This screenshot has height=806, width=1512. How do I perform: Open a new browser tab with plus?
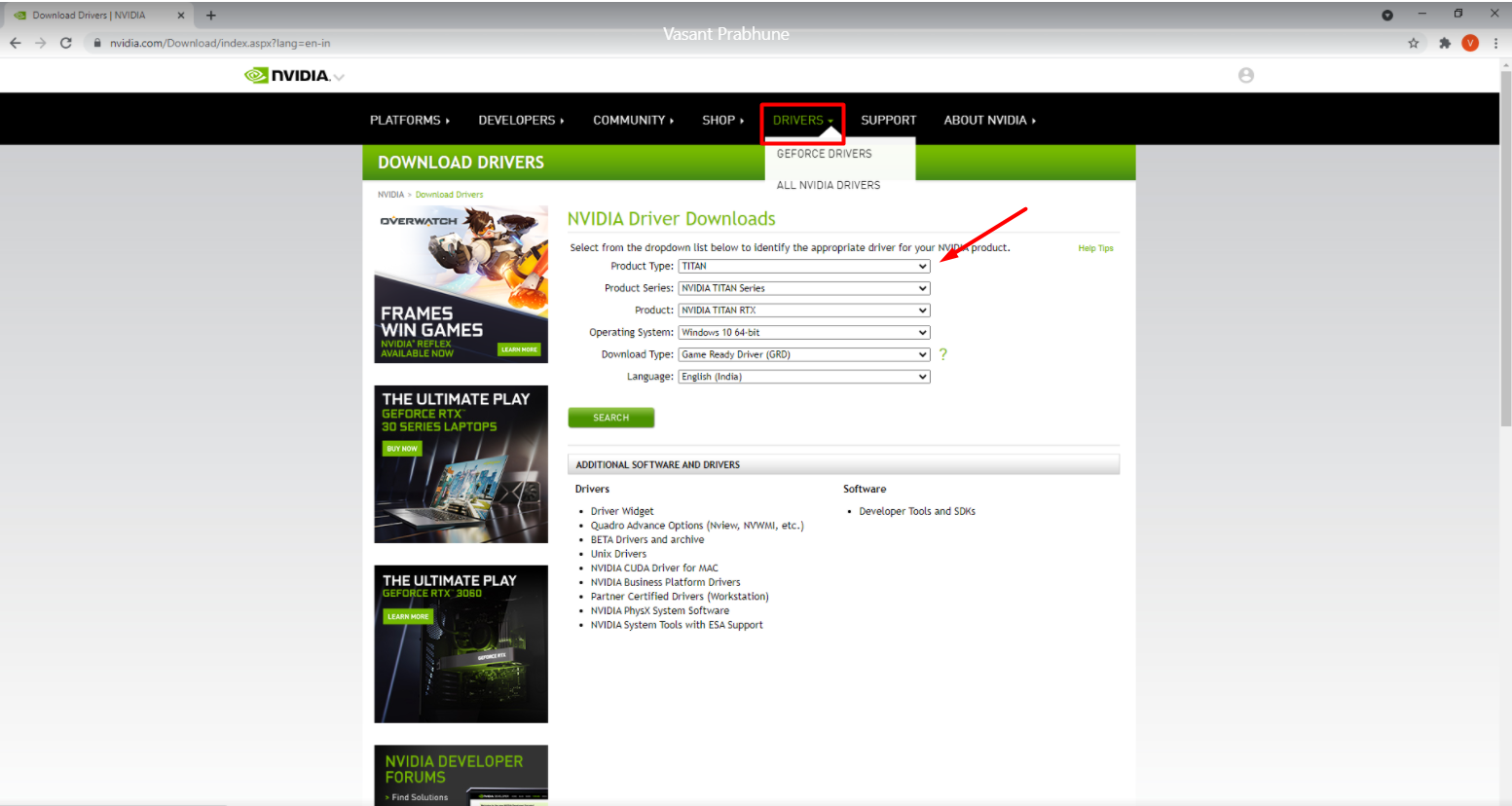pyautogui.click(x=210, y=16)
